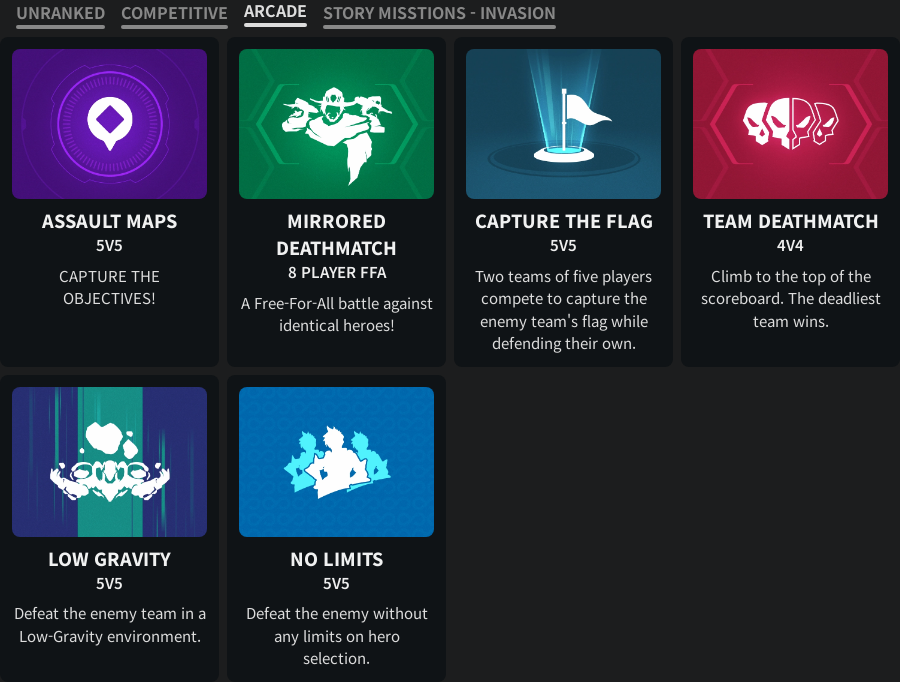Select the Low Gravity heading

tap(110, 560)
